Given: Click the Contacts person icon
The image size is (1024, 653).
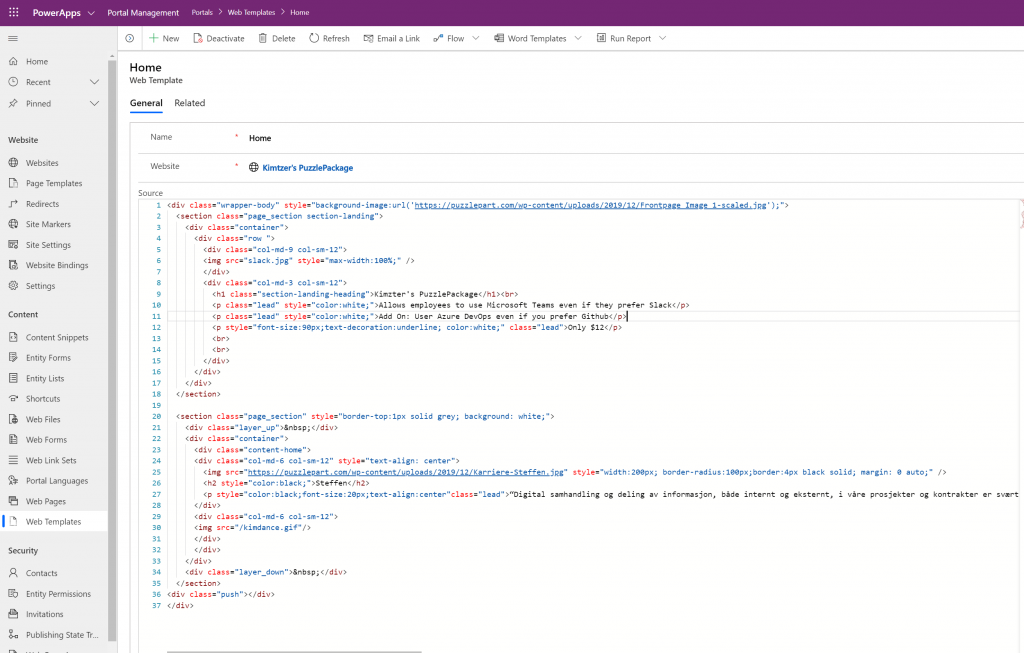Looking at the screenshot, I should [13, 573].
